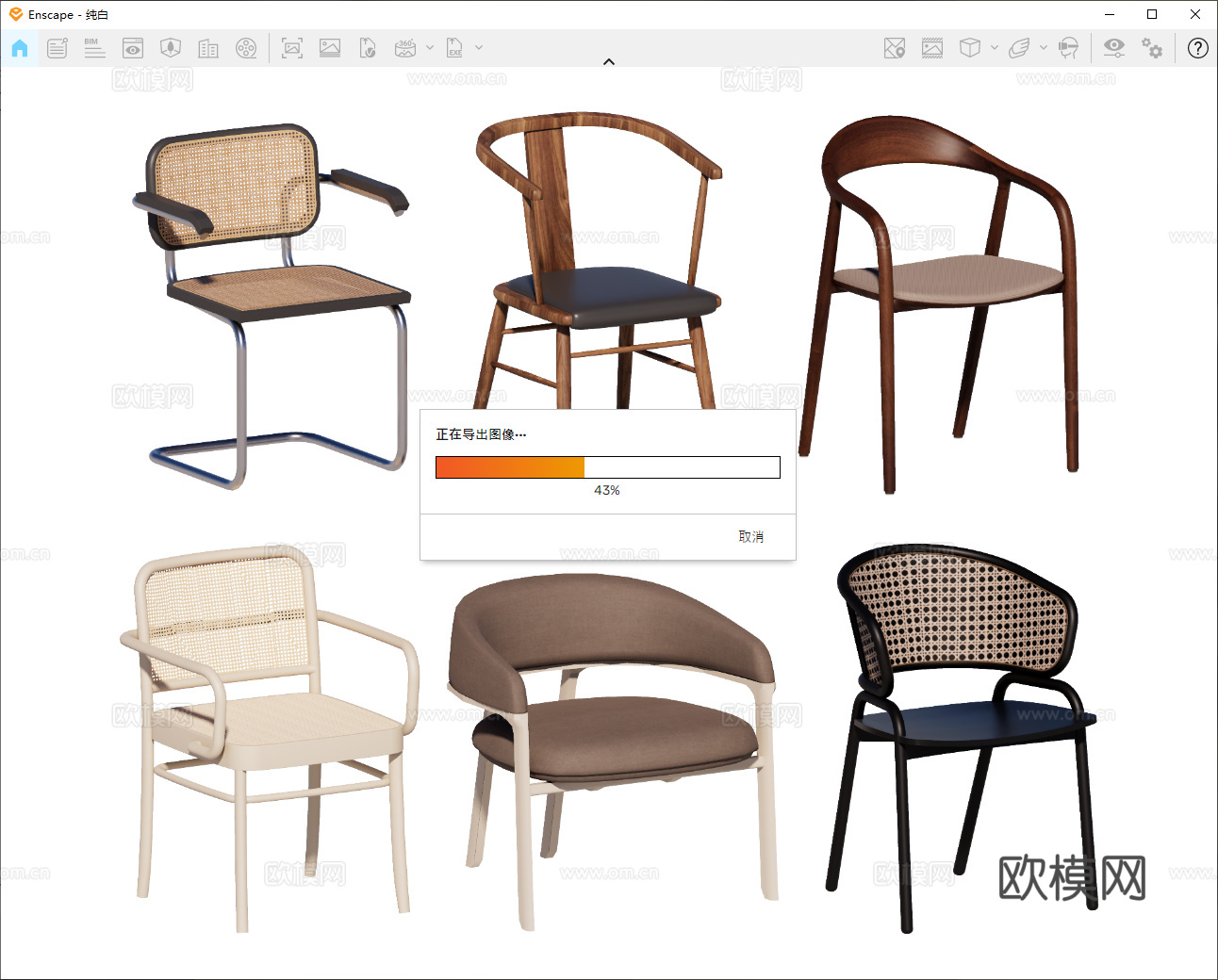The image size is (1218, 980).
Task: Open the collaborative annotations notes icon
Action: click(x=58, y=48)
